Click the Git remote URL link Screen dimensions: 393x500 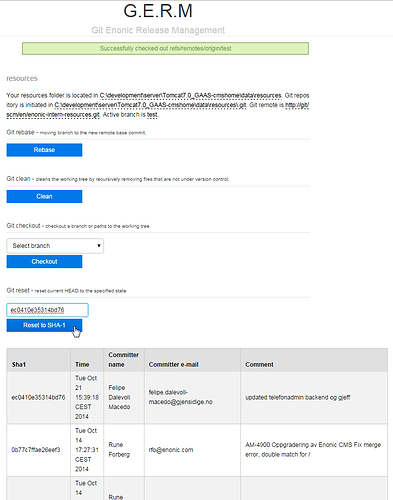pos(158,110)
